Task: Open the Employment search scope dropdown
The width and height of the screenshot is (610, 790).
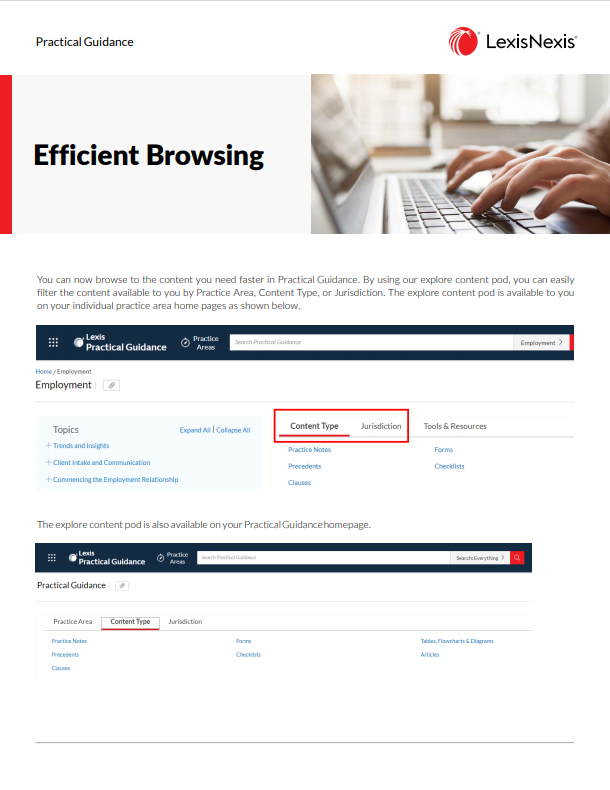Action: [x=541, y=343]
